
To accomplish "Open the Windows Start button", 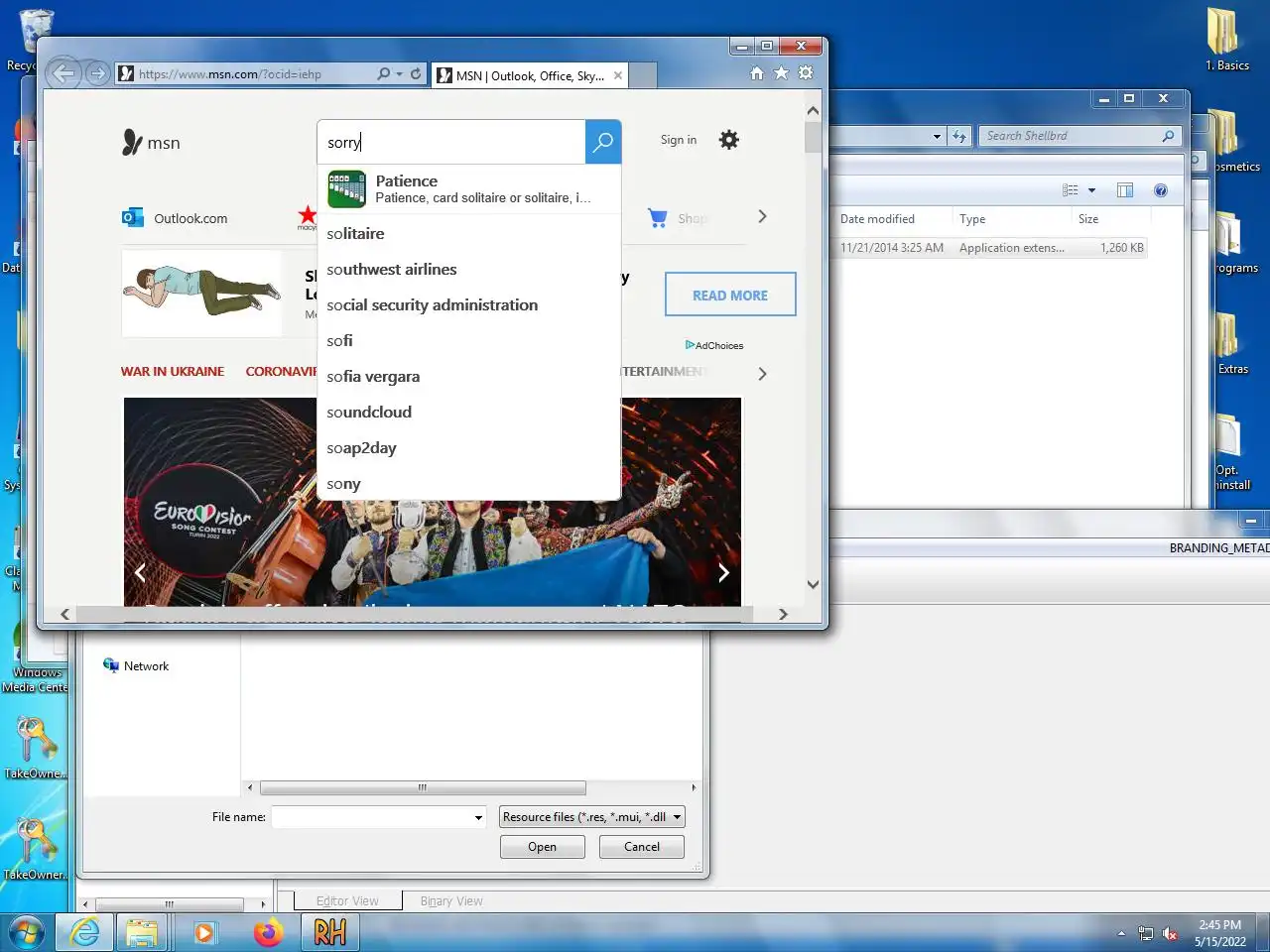I will point(27,932).
